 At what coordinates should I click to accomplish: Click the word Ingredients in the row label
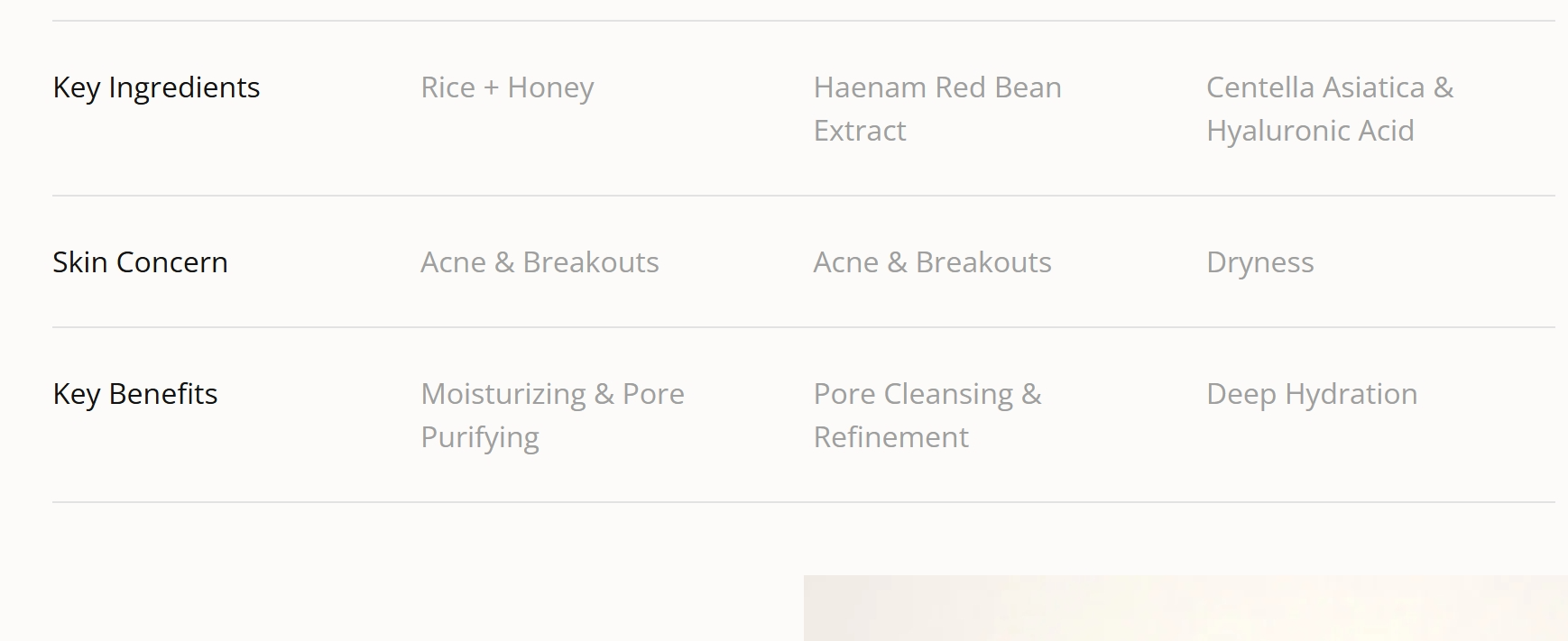tap(184, 87)
